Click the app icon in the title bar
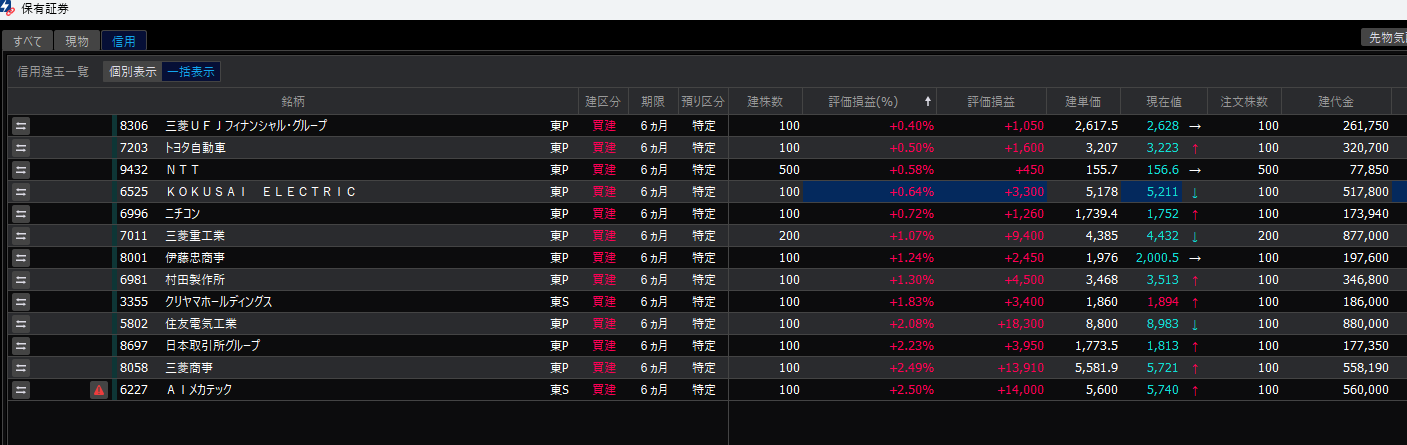The height and width of the screenshot is (445, 1407). 8,8
